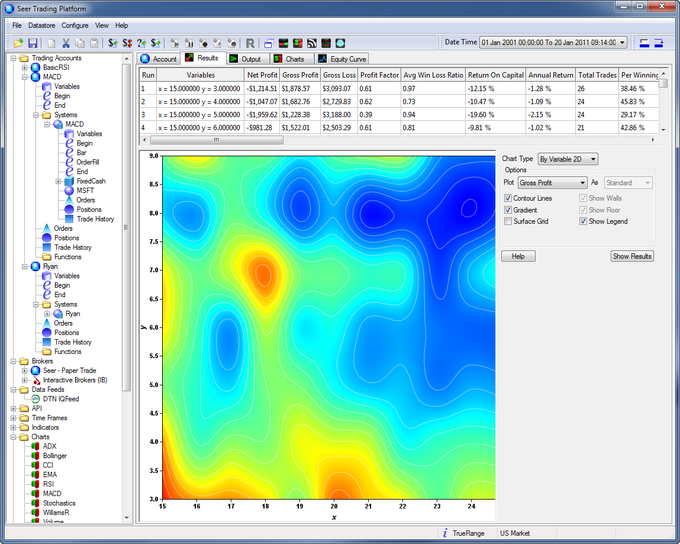Select the MSFT item in tree
The height and width of the screenshot is (544, 680).
[83, 190]
